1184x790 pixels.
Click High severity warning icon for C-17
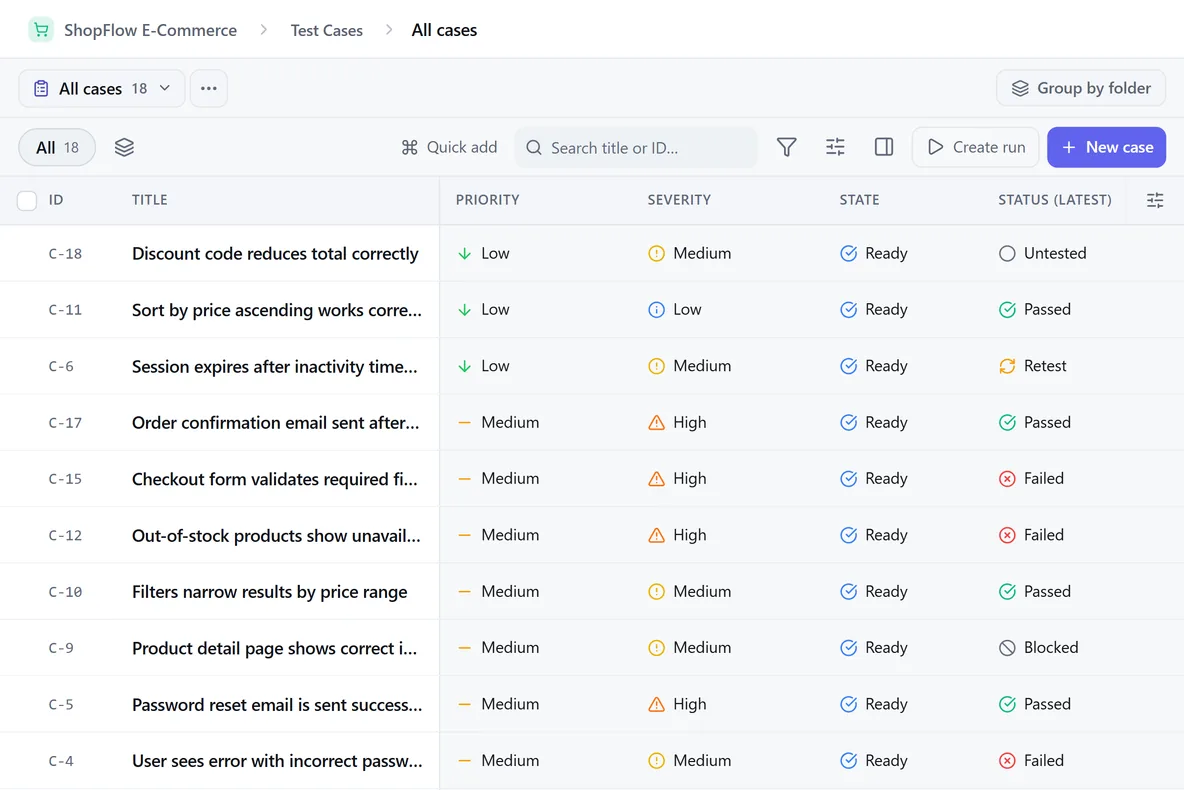click(x=656, y=423)
